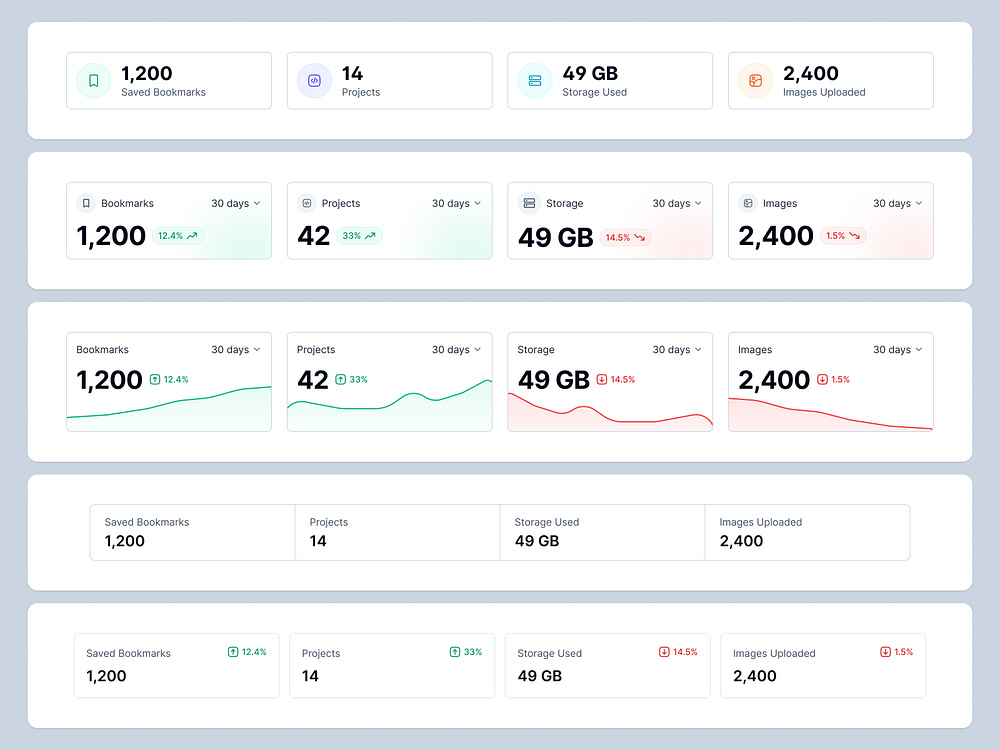Click the Images Uploaded photo icon
The width and height of the screenshot is (1000, 750).
[x=754, y=80]
